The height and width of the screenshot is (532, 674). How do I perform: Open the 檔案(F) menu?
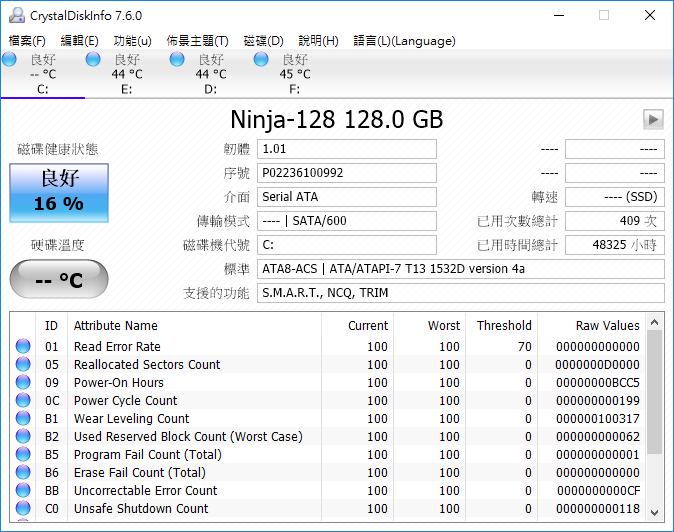pos(27,41)
